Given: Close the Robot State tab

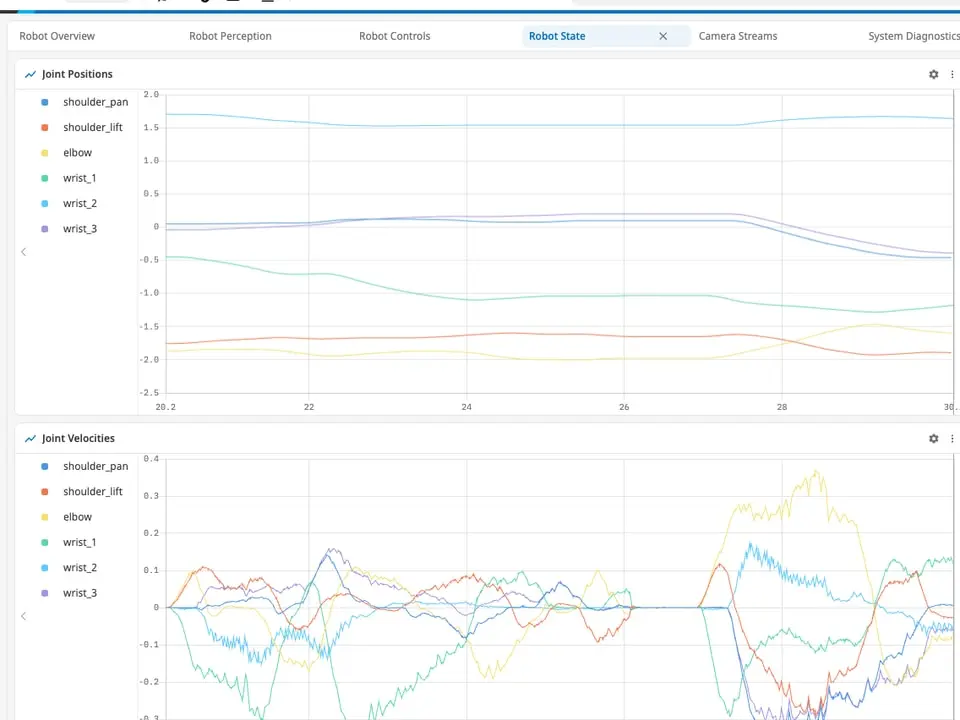Looking at the screenshot, I should pyautogui.click(x=663, y=36).
